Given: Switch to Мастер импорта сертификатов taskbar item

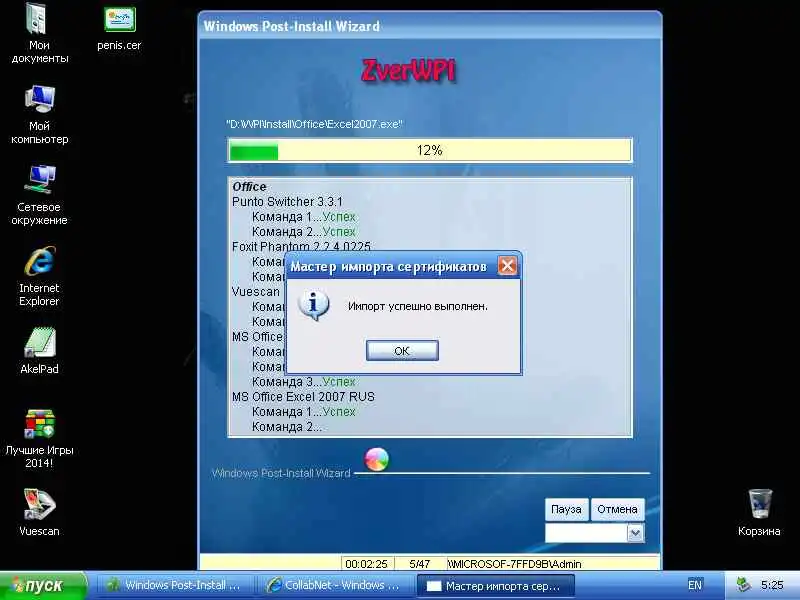Looking at the screenshot, I should pyautogui.click(x=495, y=586).
